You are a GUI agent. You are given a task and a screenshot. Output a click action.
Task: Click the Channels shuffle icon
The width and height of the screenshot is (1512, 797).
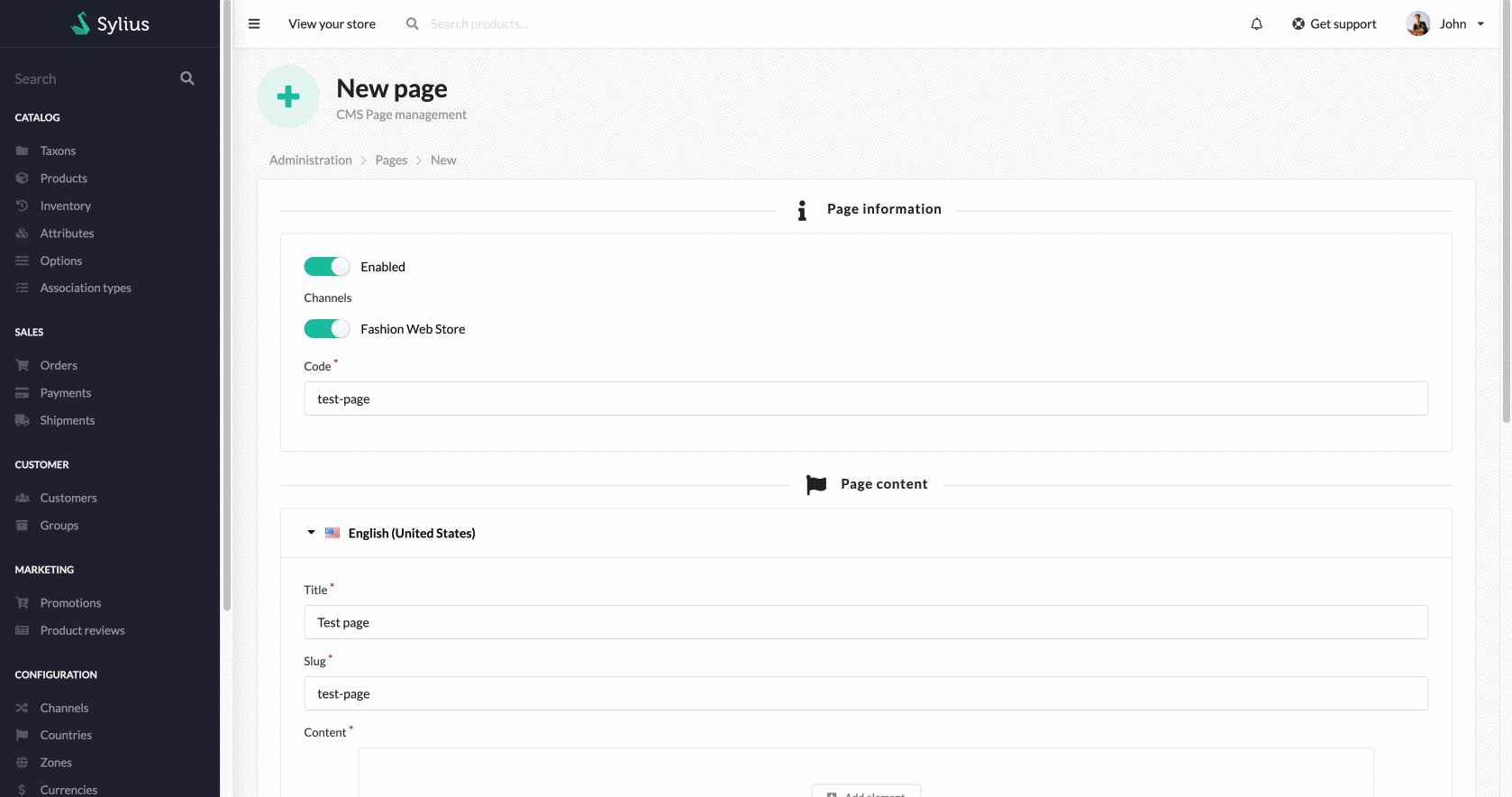(23, 708)
